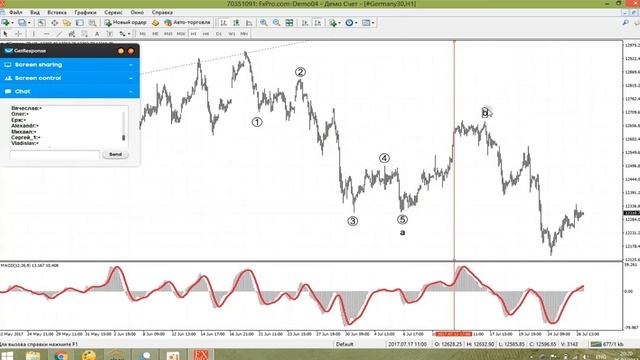Image resolution: width=640 pixels, height=360 pixels.
Task: Tile chart windows icon
Action: click(x=289, y=23)
